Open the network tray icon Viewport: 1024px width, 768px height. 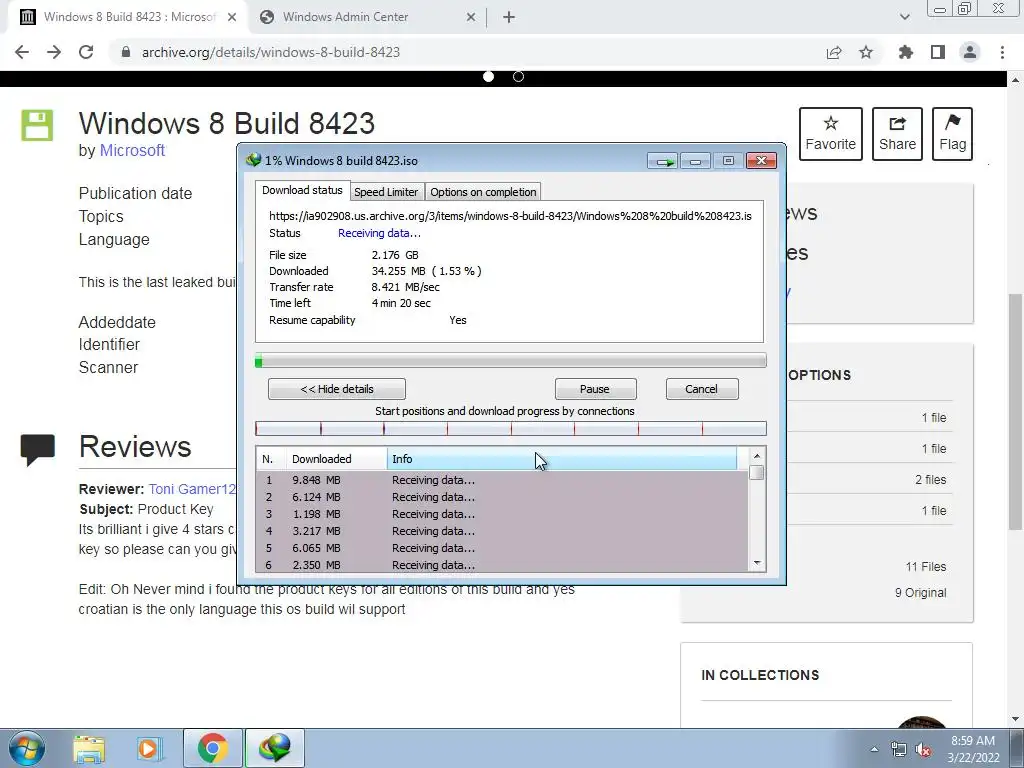pyautogui.click(x=899, y=750)
